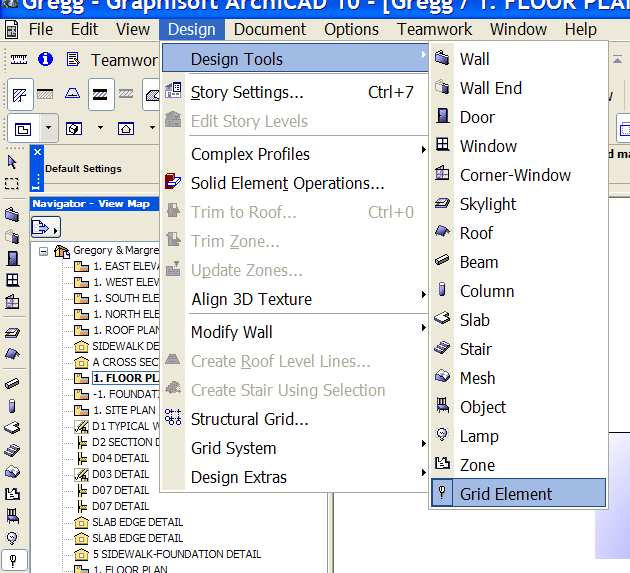This screenshot has width=630, height=573.
Task: Select Slab from submenu
Action: pos(518,320)
